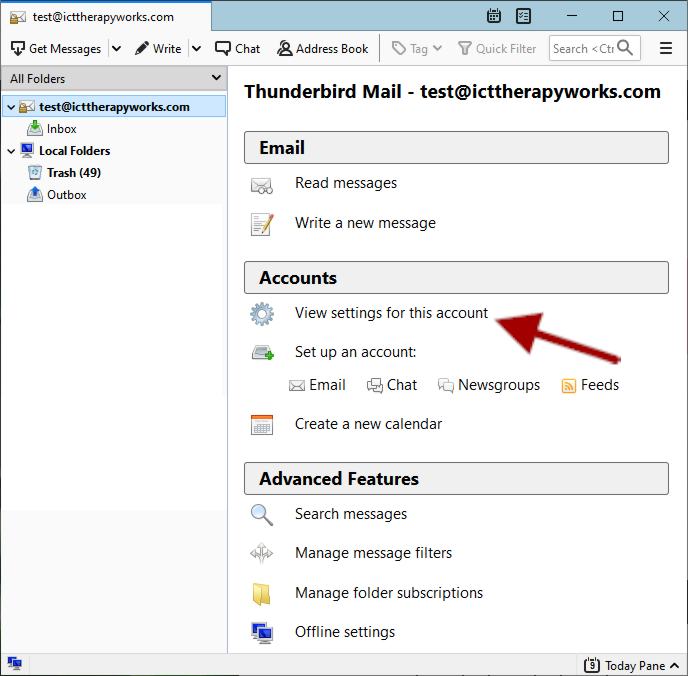The image size is (688, 676).
Task: Set up a Newsgroups account
Action: click(x=489, y=385)
